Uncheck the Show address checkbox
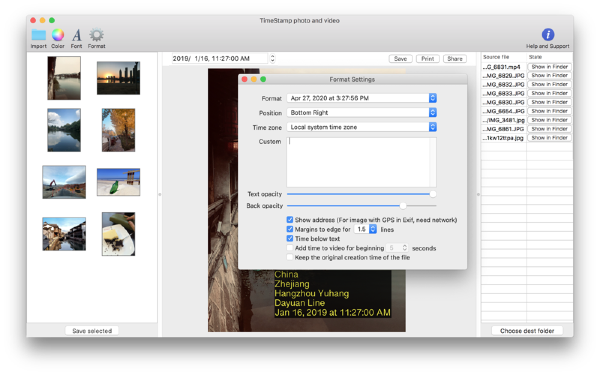This screenshot has height=375, width=600. [x=290, y=220]
